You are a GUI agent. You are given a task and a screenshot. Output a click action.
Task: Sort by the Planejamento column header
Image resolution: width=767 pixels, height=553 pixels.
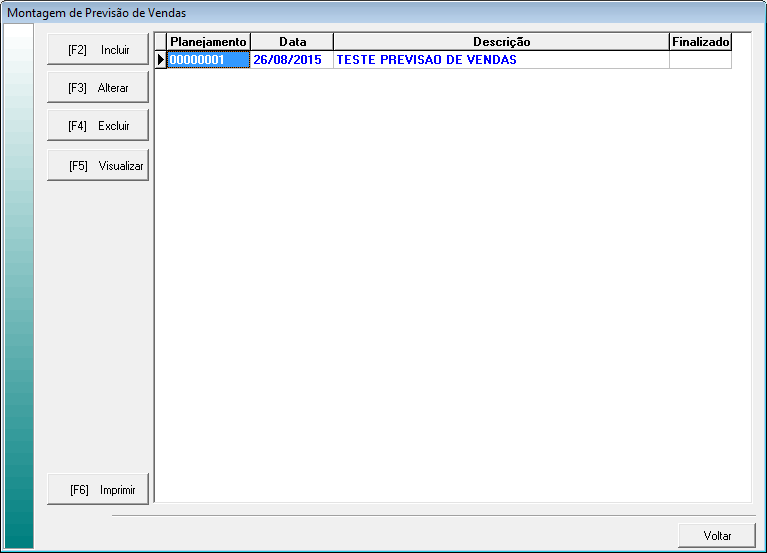pyautogui.click(x=208, y=42)
